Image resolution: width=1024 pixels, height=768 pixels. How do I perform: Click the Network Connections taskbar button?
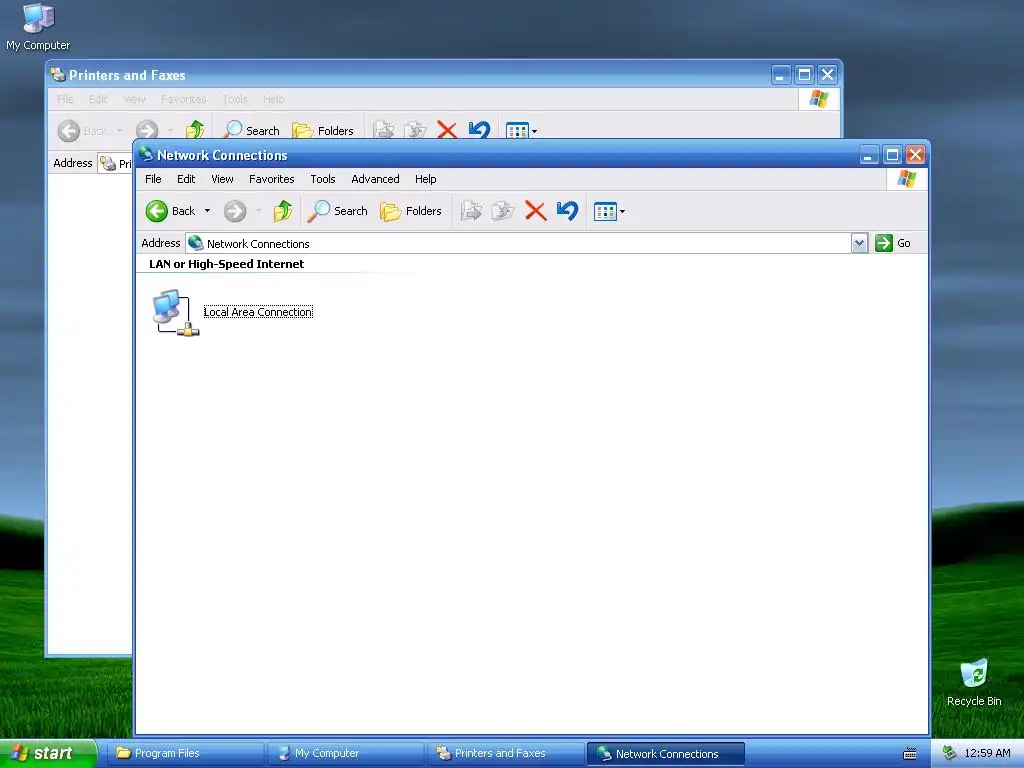[665, 754]
